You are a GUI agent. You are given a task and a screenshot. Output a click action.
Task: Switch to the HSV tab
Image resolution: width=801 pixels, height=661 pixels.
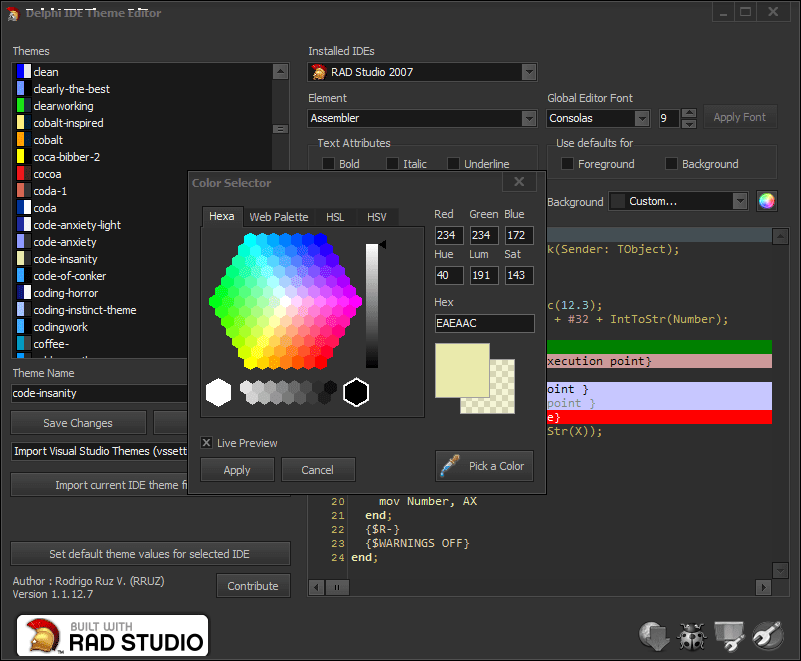(378, 217)
